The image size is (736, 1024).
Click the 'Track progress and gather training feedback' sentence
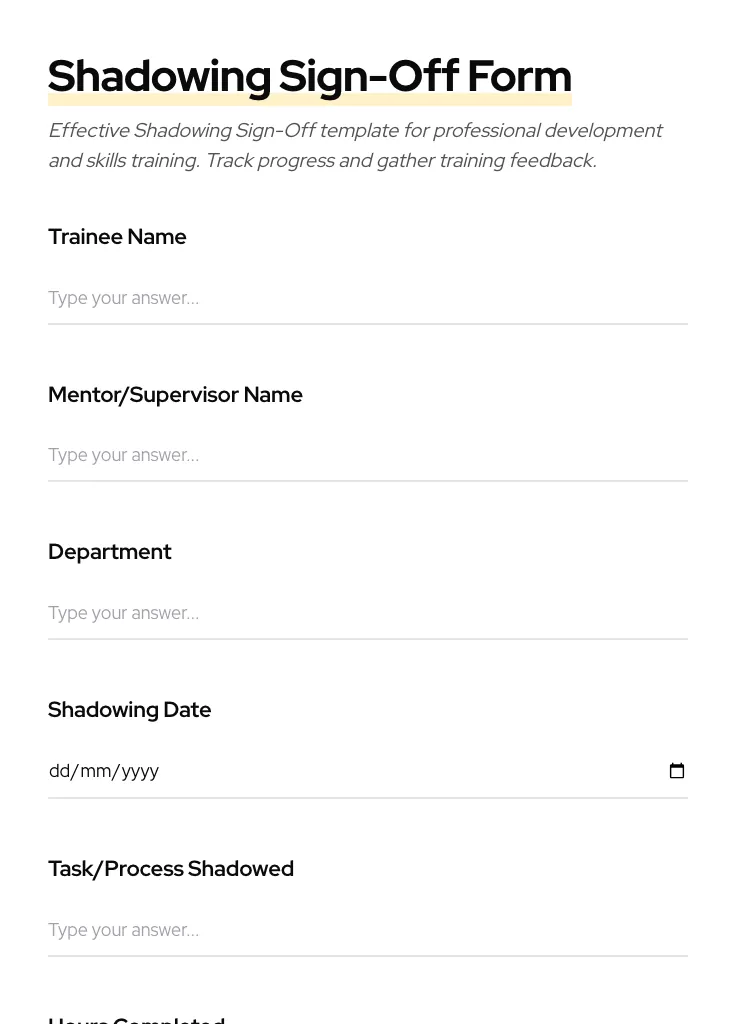400,161
